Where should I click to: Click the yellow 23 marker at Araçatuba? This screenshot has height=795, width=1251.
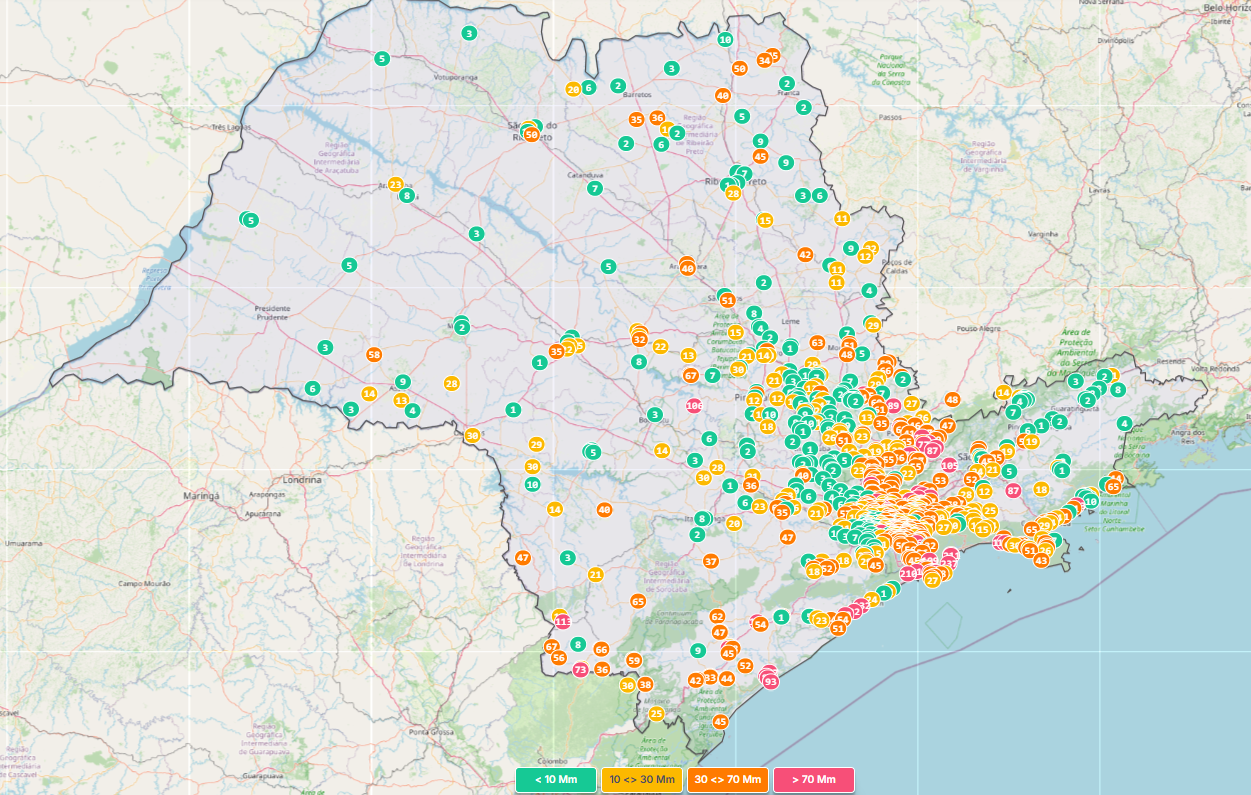coord(395,184)
